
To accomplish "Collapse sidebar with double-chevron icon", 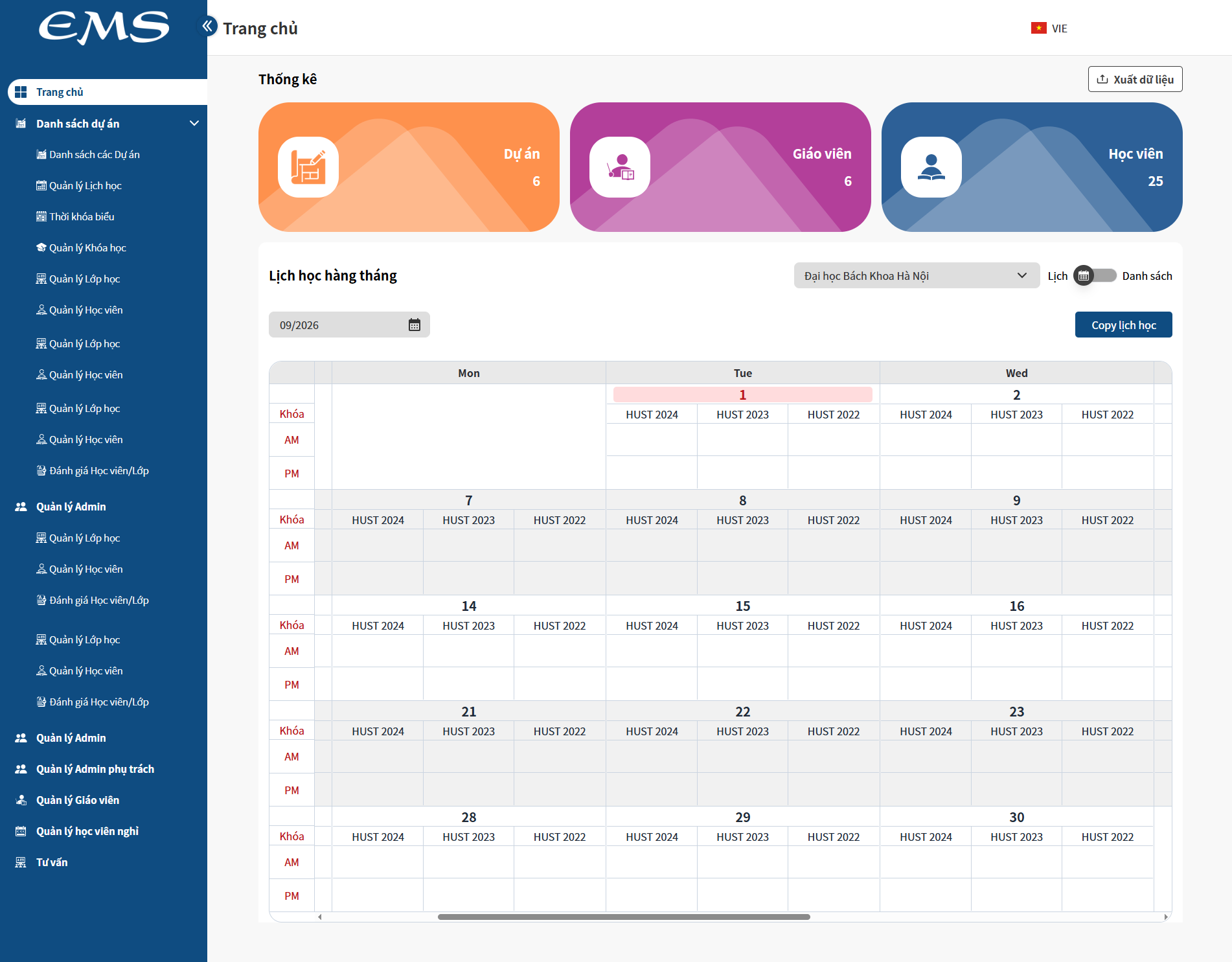I will click(x=207, y=27).
